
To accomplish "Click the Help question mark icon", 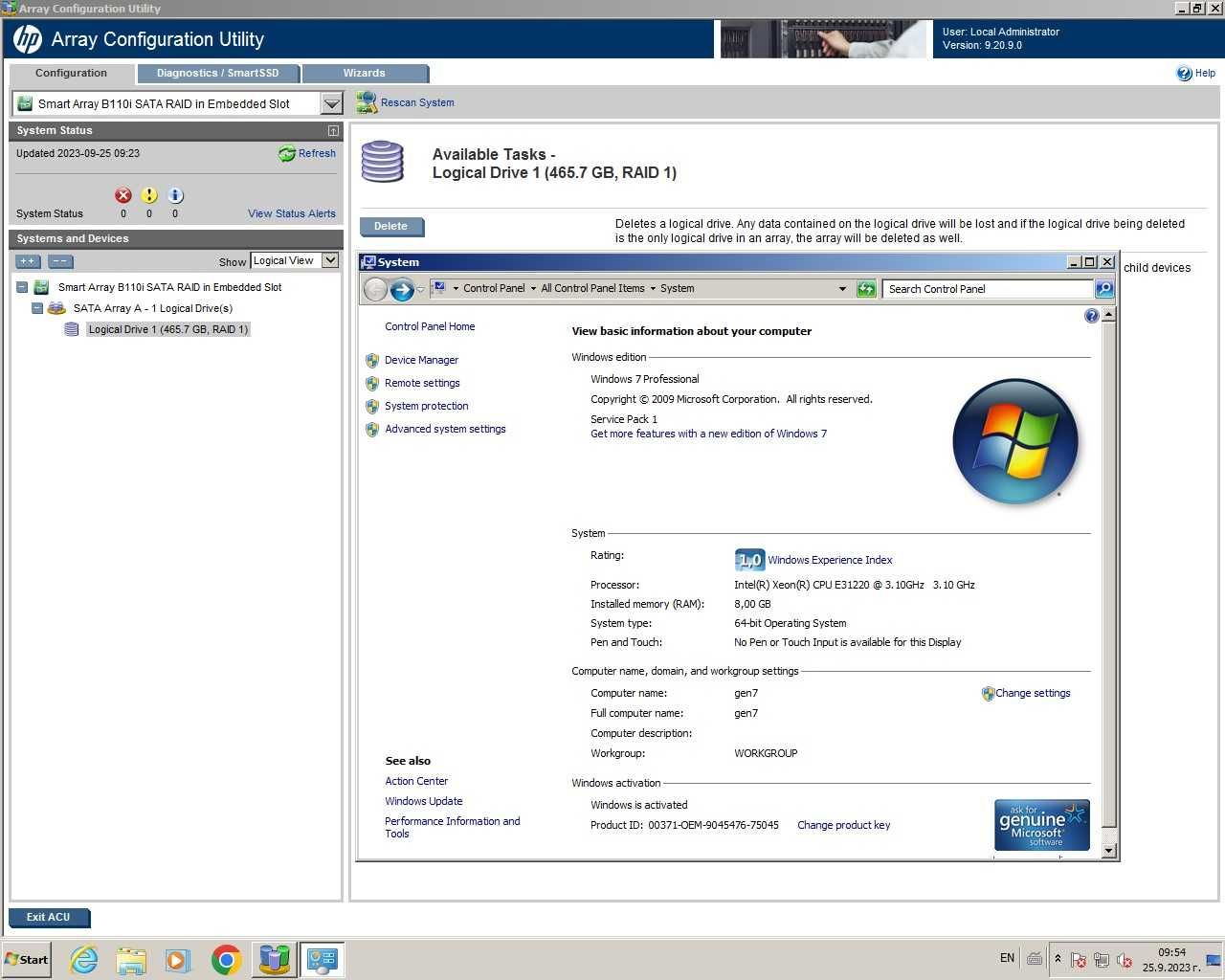I will (1184, 73).
